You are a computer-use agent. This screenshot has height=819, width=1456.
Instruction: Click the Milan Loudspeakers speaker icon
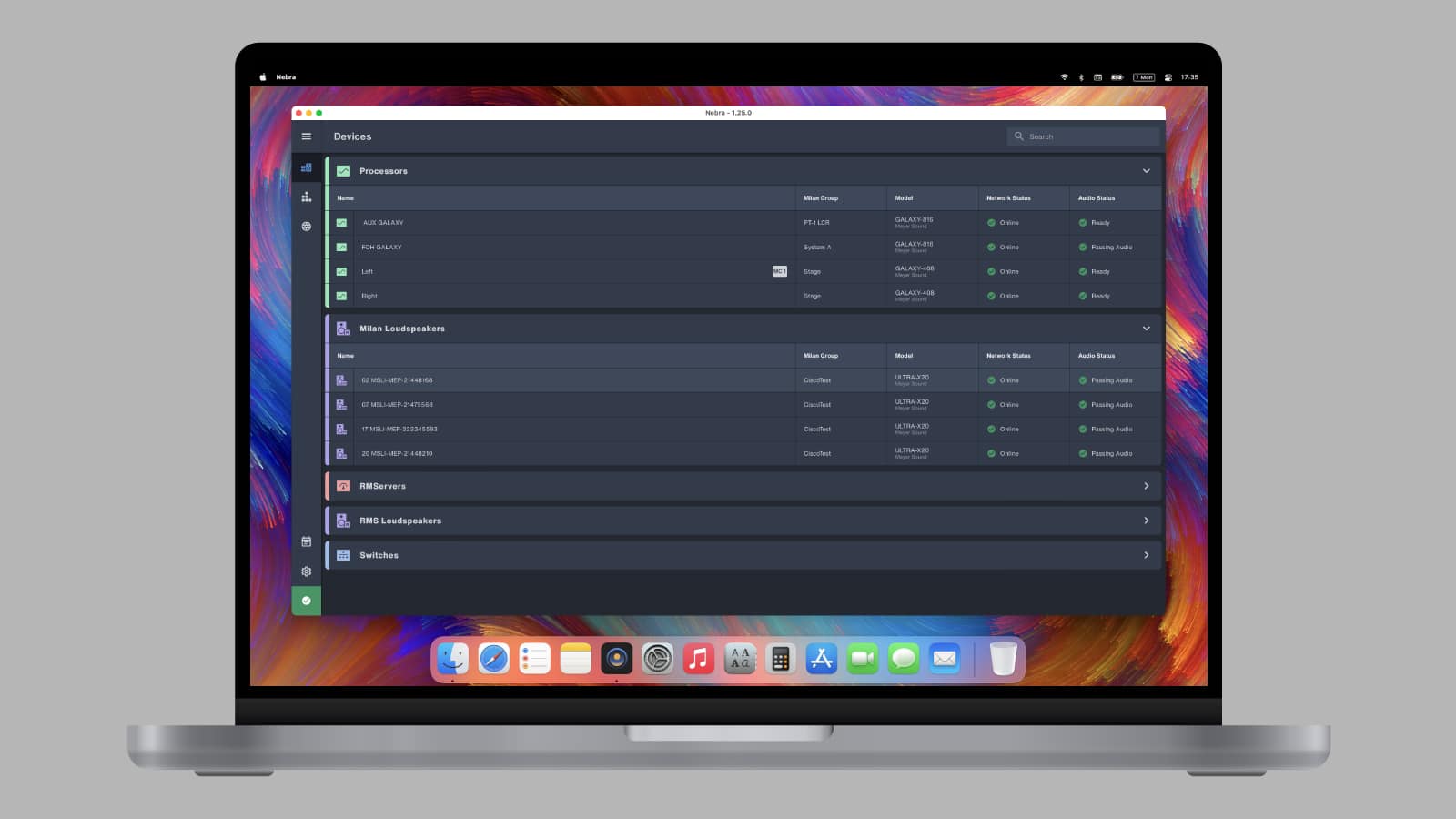click(x=341, y=329)
